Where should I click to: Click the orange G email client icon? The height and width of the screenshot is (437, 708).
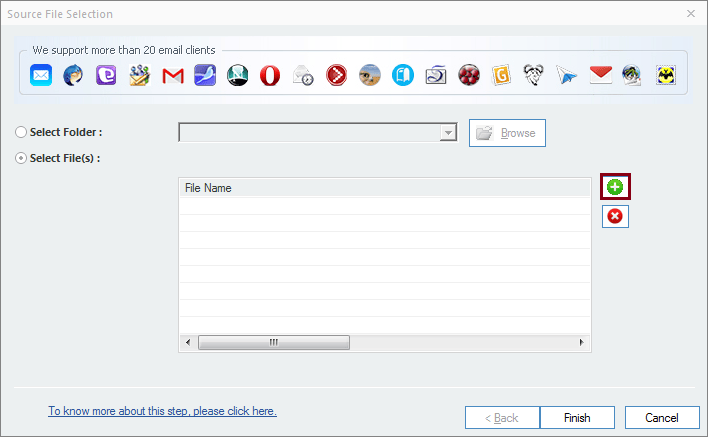click(x=501, y=75)
